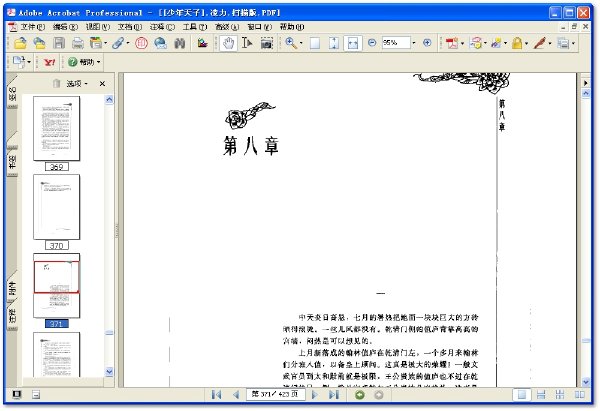
Task: Click the Open file folder icon
Action: [x=20, y=43]
